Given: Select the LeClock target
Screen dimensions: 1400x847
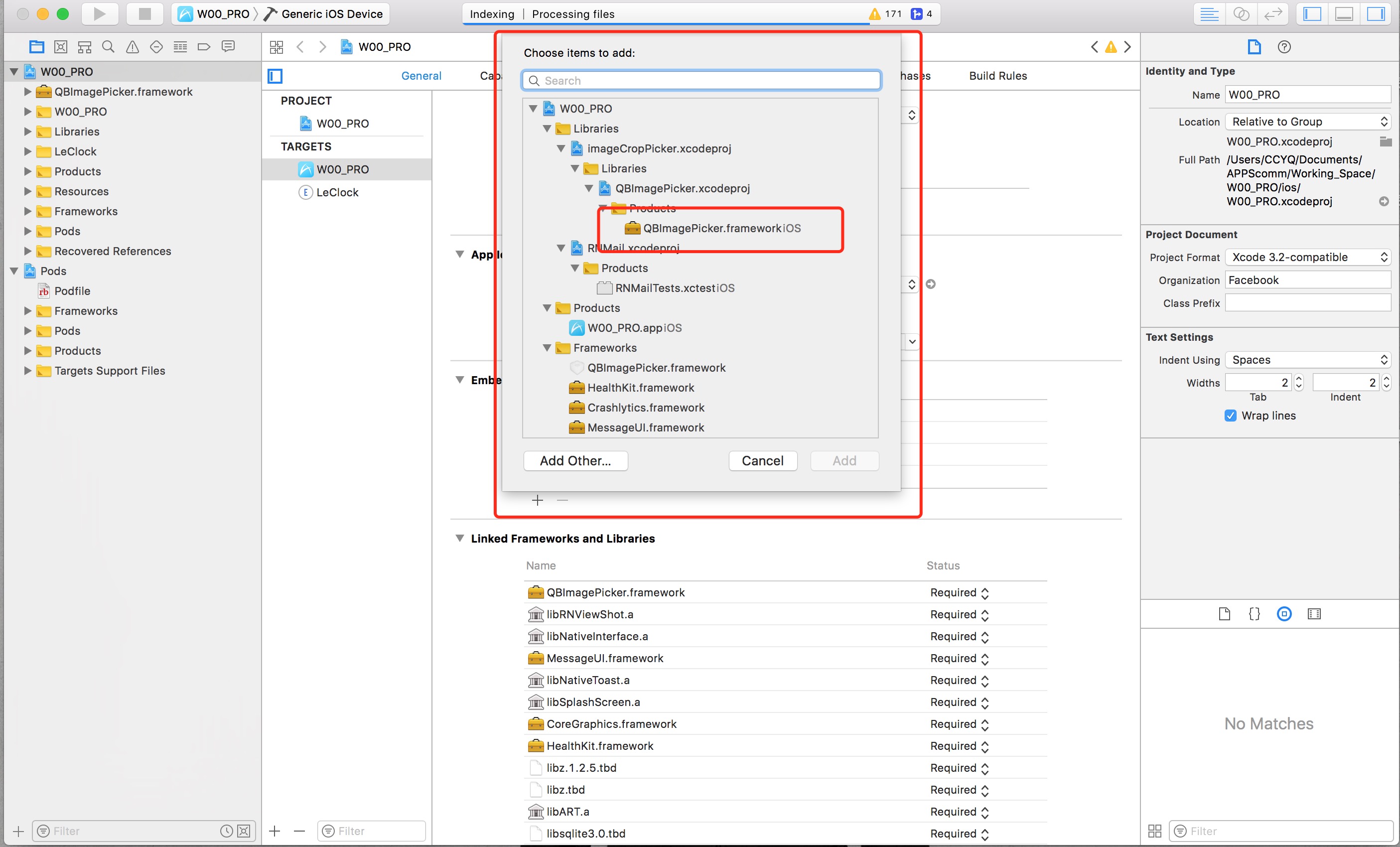Looking at the screenshot, I should [347, 192].
